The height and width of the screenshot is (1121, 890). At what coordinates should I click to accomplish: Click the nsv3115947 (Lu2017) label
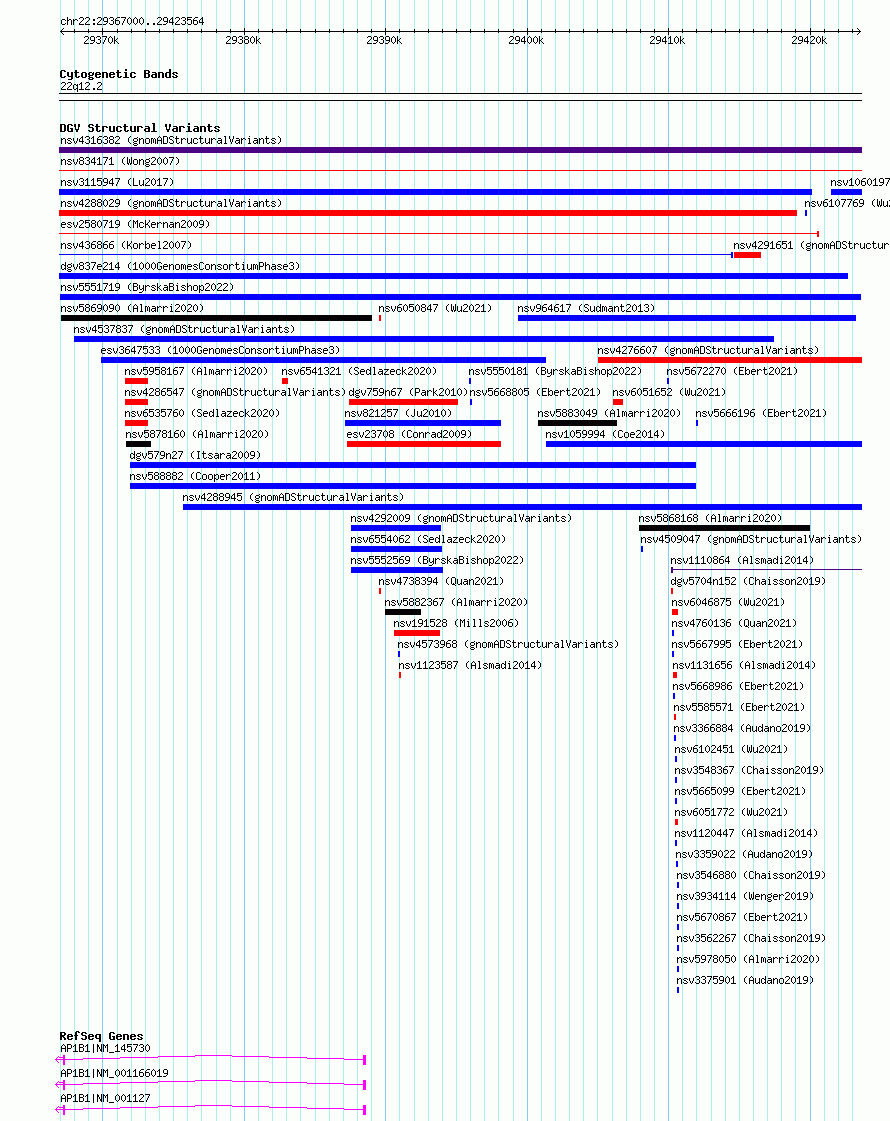coord(117,182)
